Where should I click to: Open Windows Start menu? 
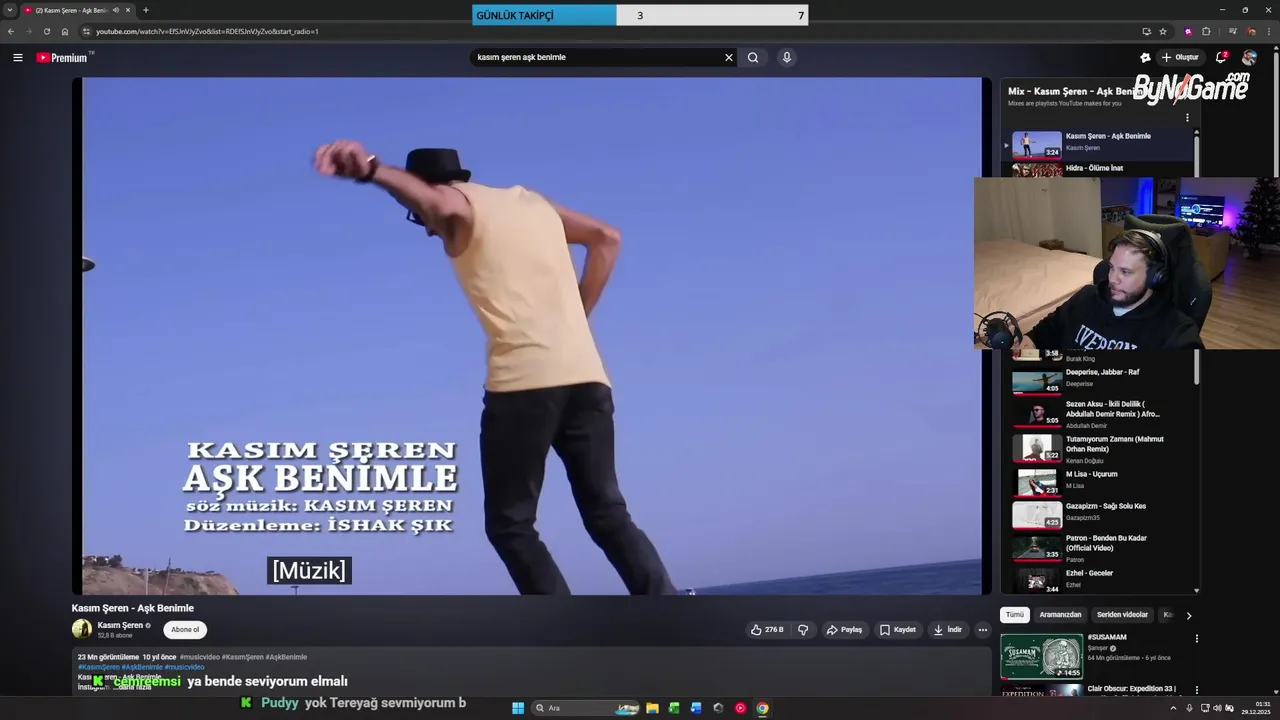(518, 708)
